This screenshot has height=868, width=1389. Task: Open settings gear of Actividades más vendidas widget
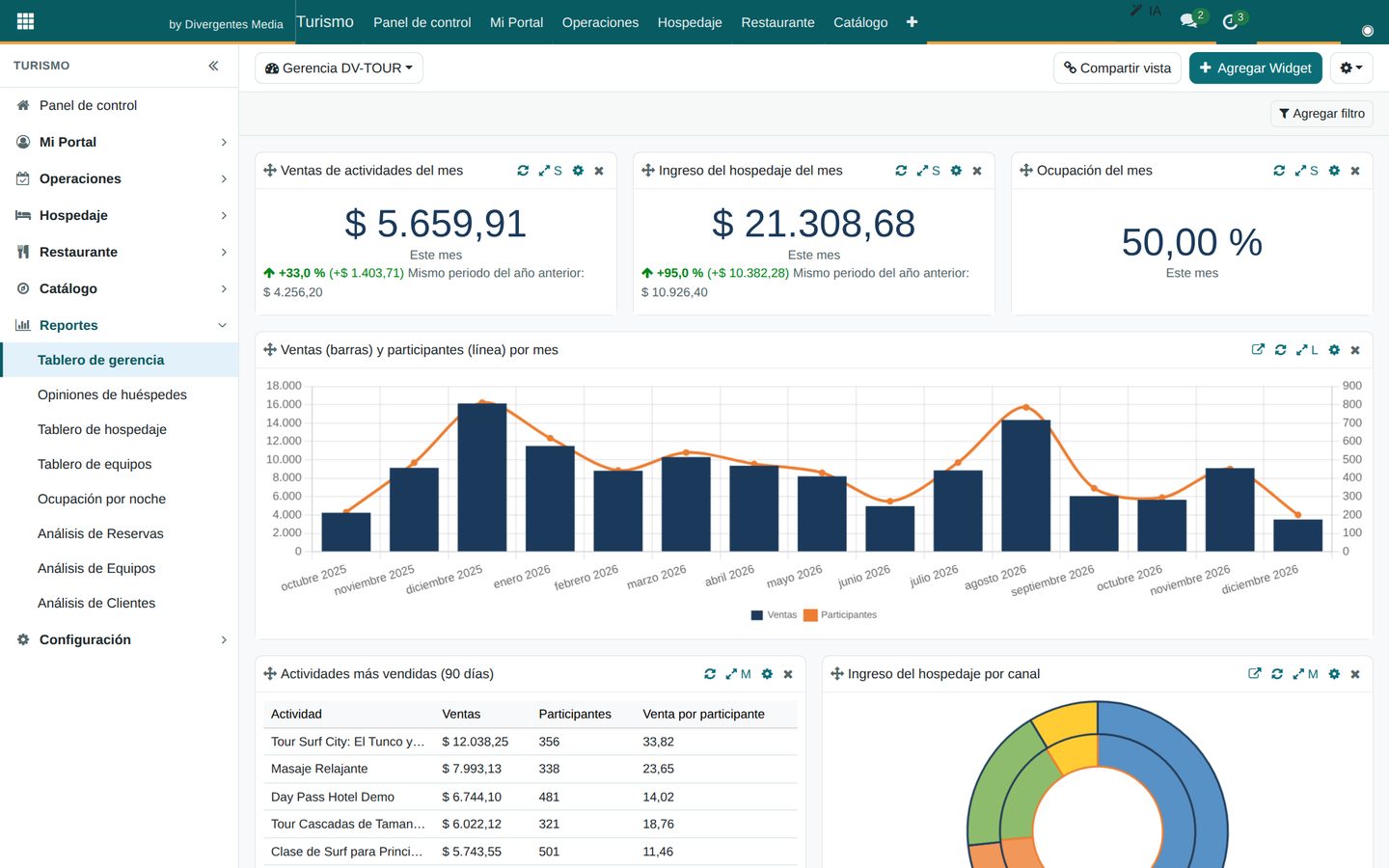point(767,674)
